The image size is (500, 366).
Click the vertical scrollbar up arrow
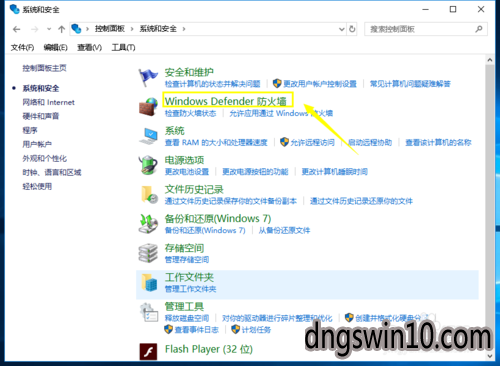(489, 60)
